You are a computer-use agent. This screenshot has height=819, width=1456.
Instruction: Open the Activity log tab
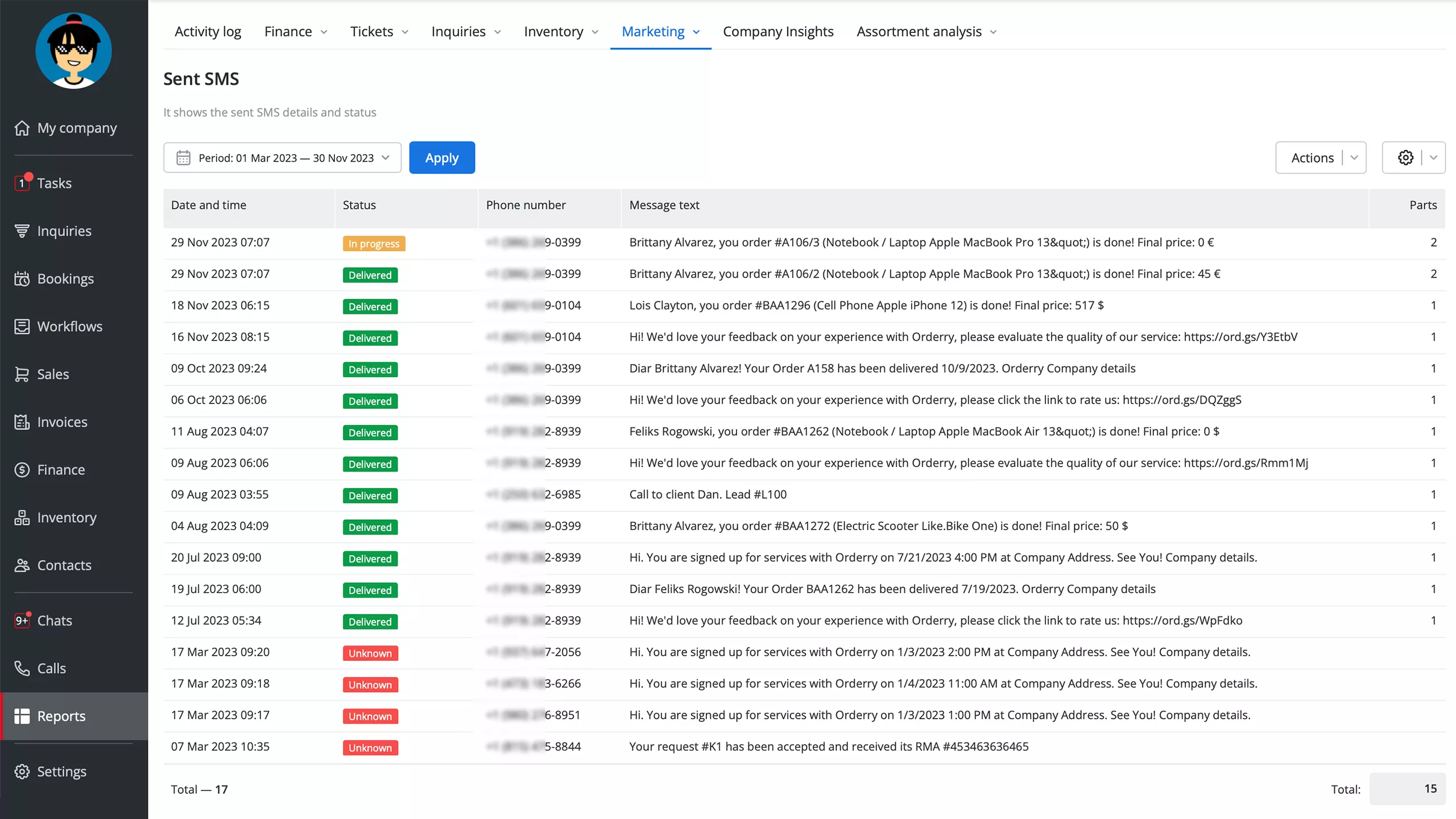tap(208, 32)
